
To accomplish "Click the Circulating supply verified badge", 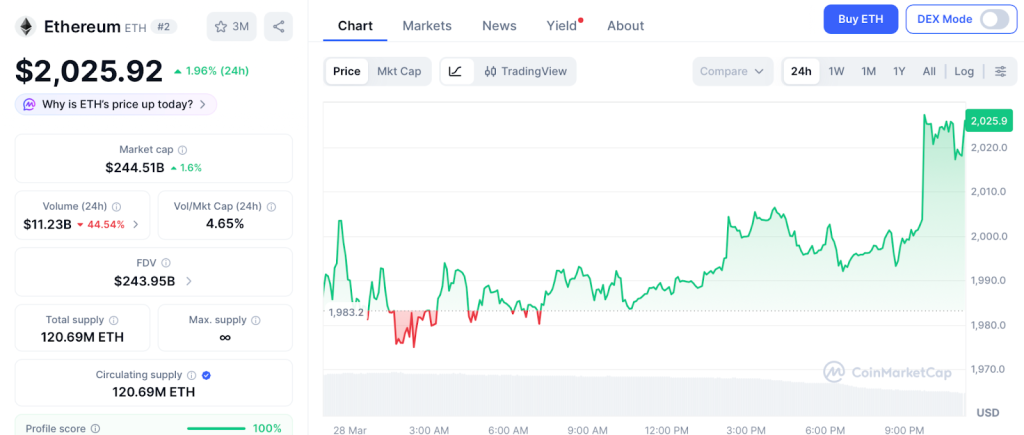I will (206, 375).
